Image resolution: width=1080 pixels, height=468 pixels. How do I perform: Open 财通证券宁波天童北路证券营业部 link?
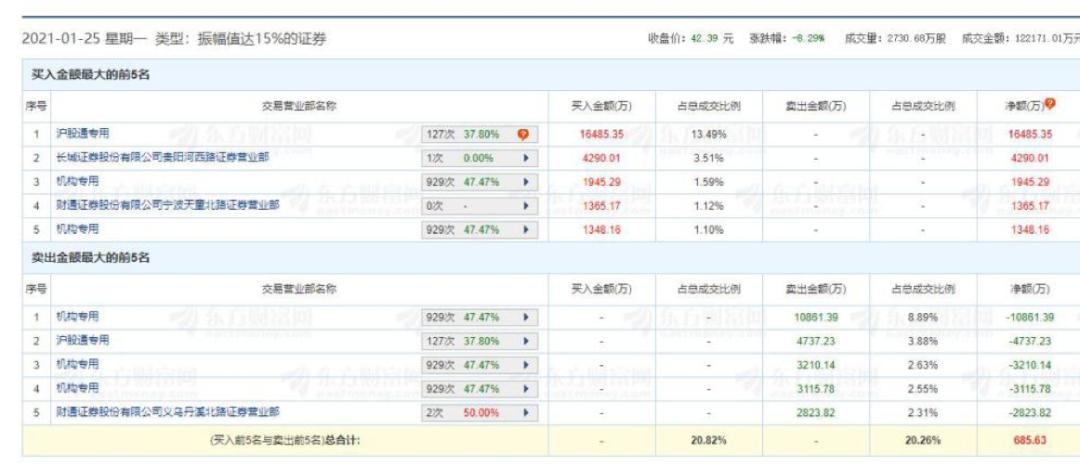coord(167,206)
